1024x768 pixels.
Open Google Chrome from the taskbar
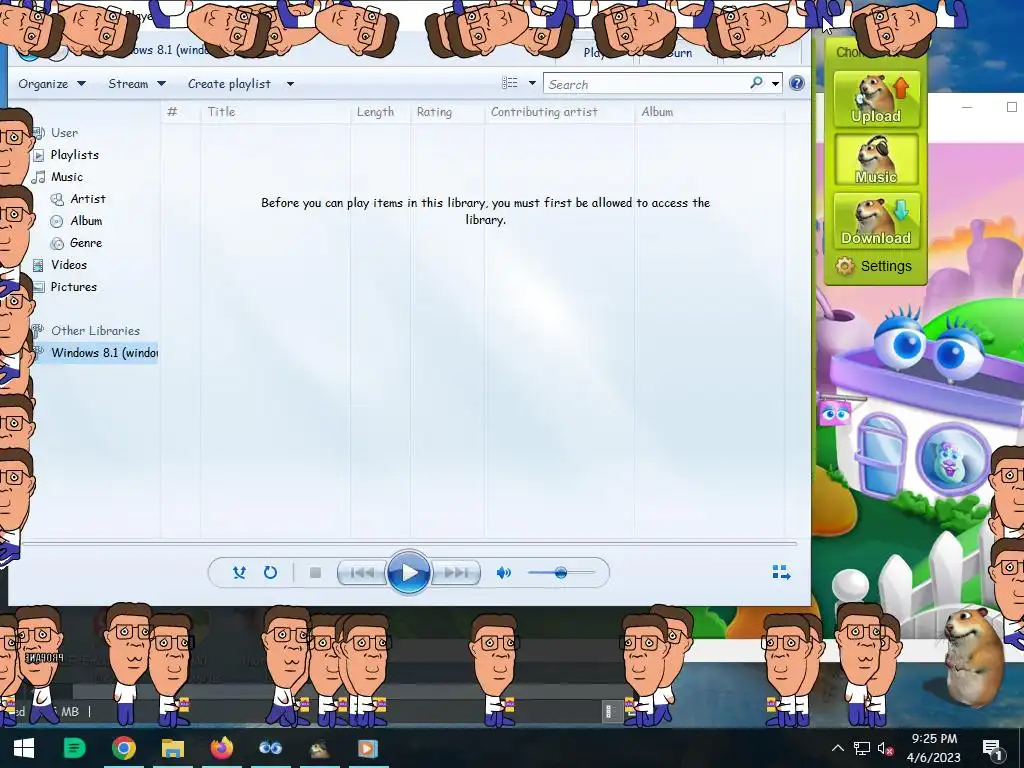pos(123,748)
